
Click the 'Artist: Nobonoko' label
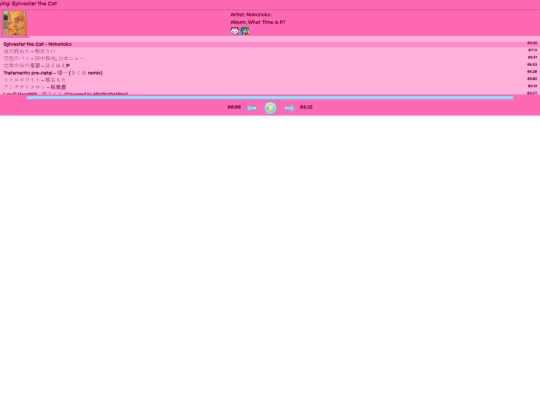[250, 14]
